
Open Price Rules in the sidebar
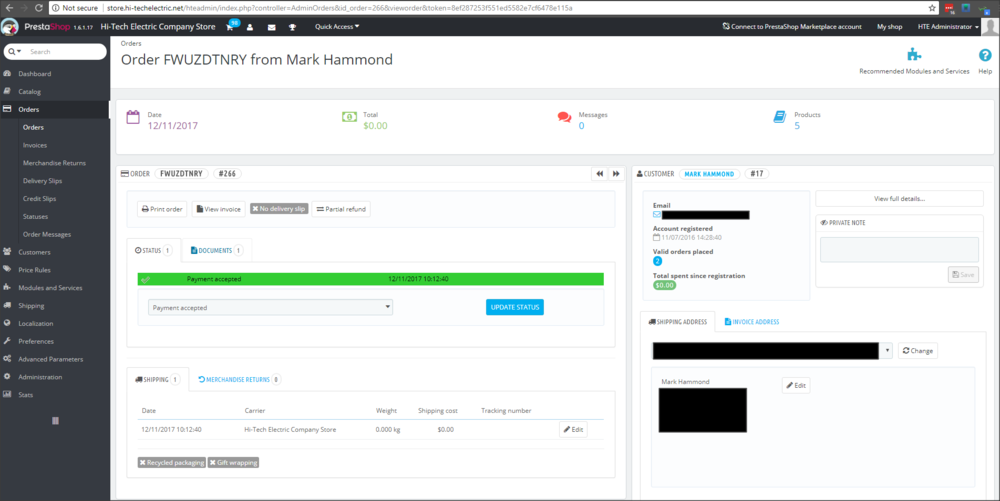click(x=34, y=270)
